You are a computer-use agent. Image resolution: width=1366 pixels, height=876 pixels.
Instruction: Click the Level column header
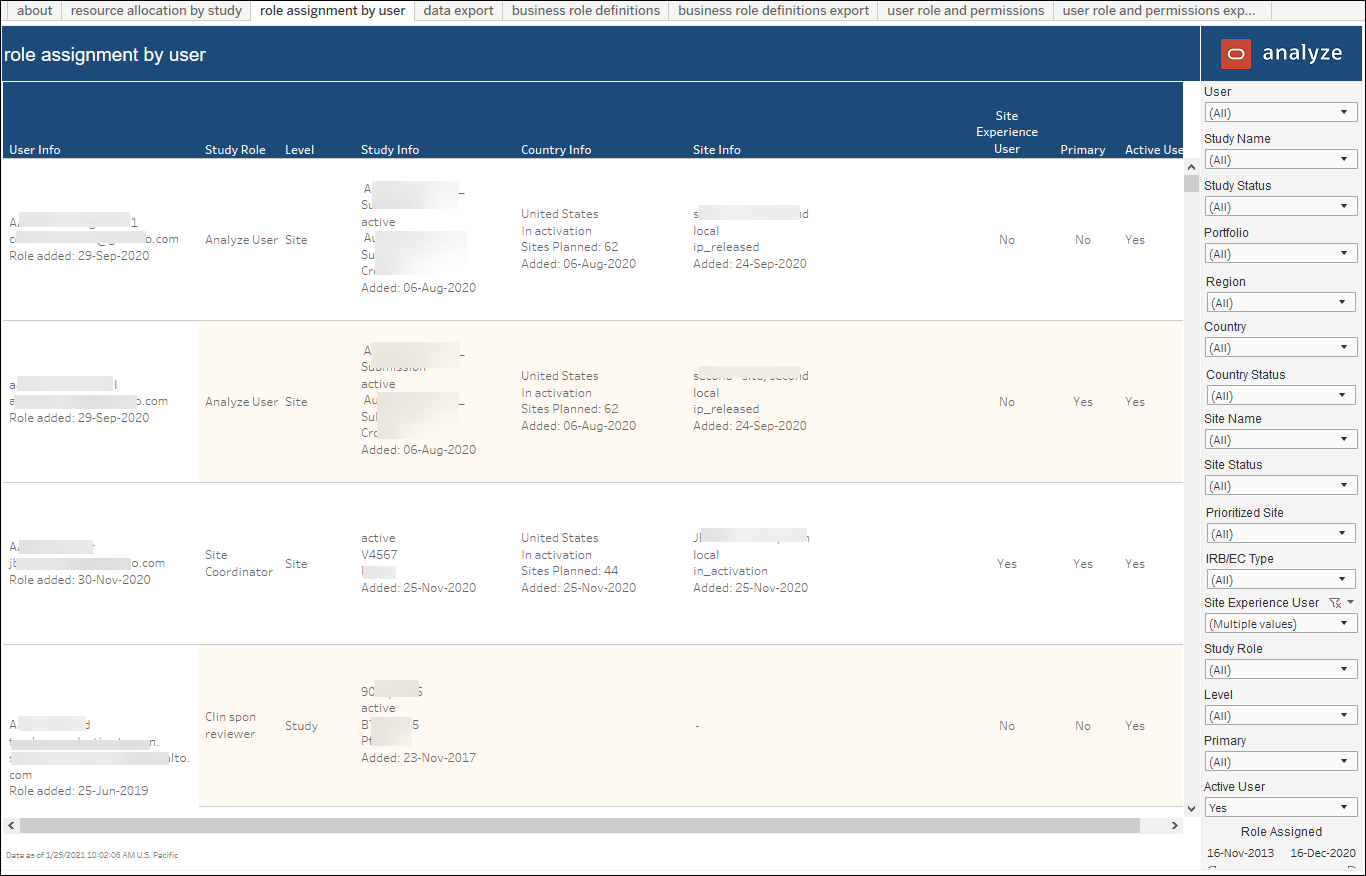coord(300,150)
